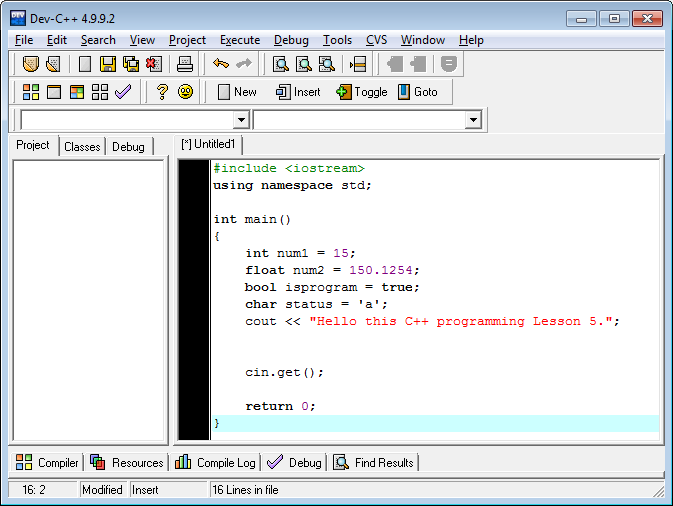
Task: Save the current file with floppy icon
Action: (x=108, y=64)
